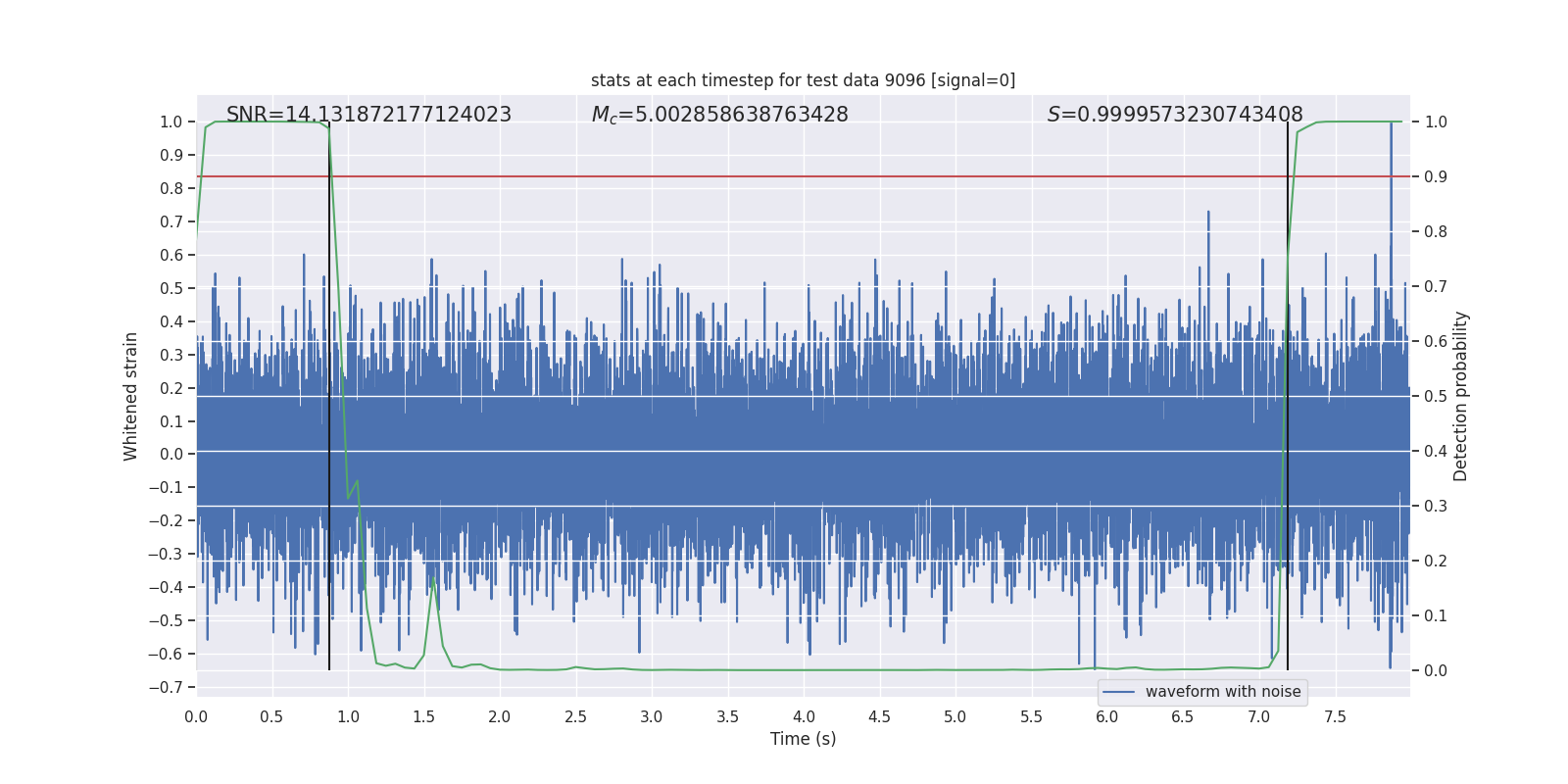The width and height of the screenshot is (1568, 784).
Task: Click the S=0.9999 score annotation
Action: pos(1175,115)
